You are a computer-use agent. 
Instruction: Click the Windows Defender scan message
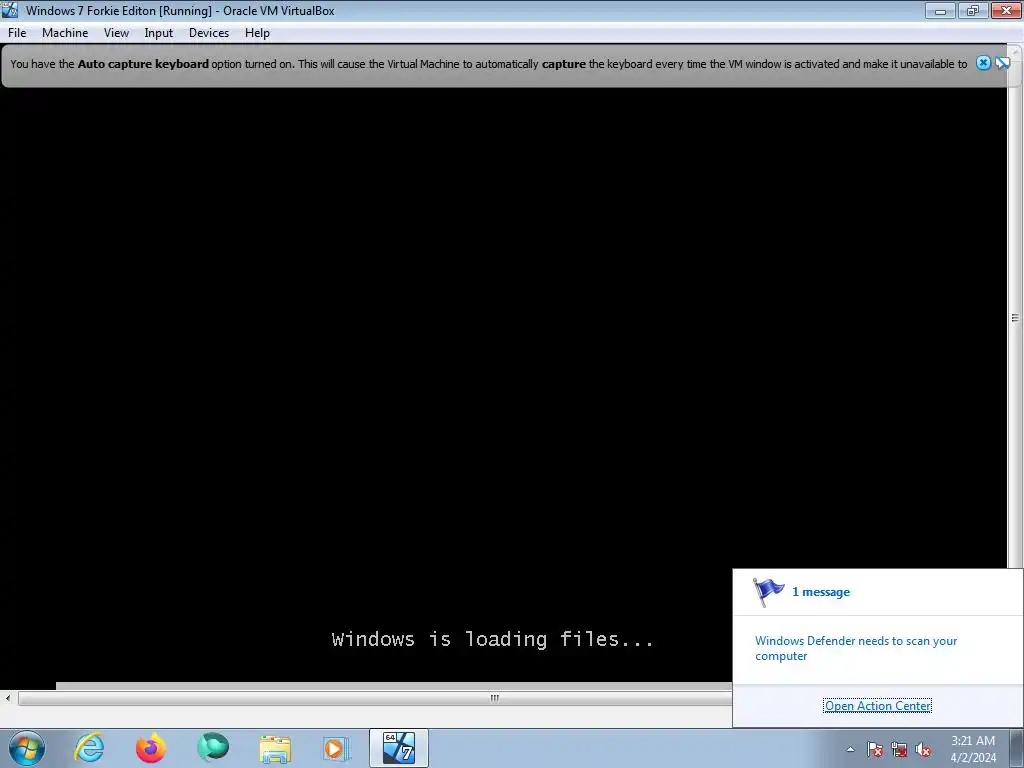click(x=856, y=648)
